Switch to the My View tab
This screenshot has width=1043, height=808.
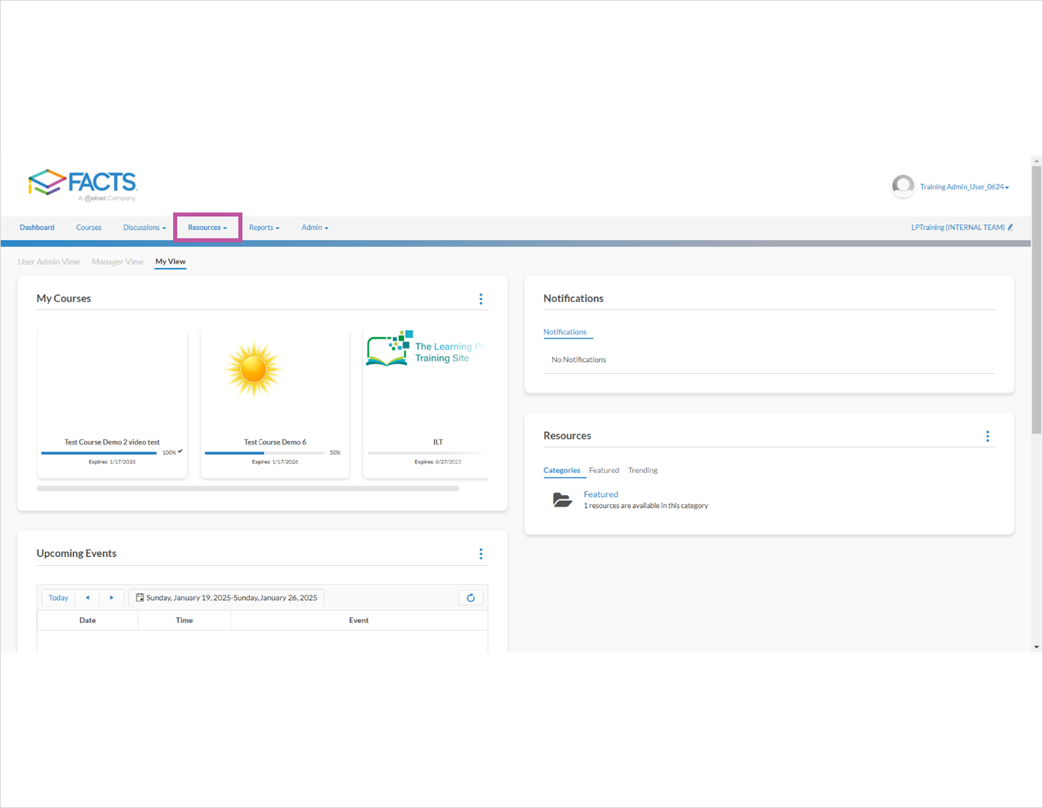(170, 261)
